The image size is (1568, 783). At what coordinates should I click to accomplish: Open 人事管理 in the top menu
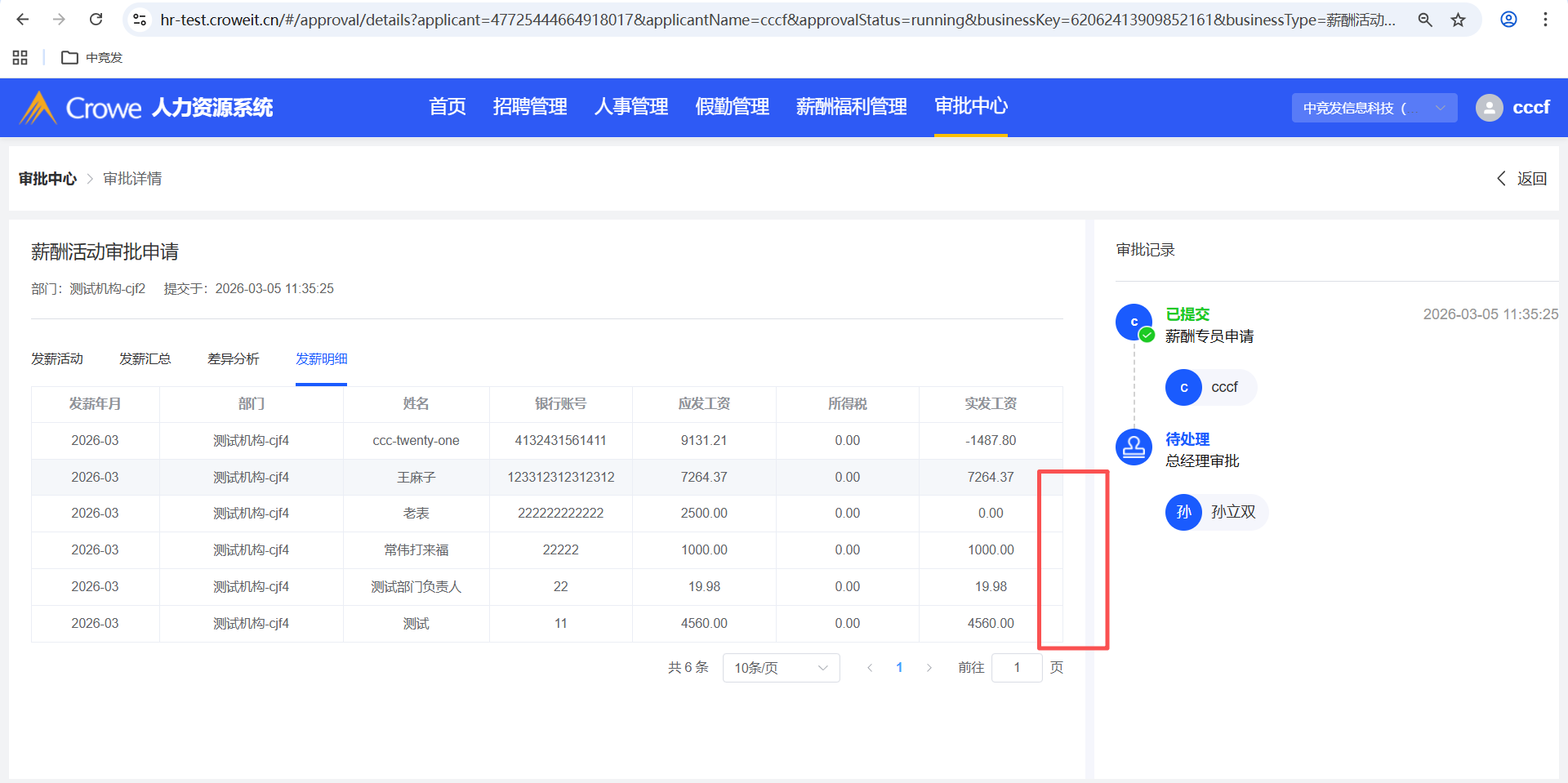point(631,107)
